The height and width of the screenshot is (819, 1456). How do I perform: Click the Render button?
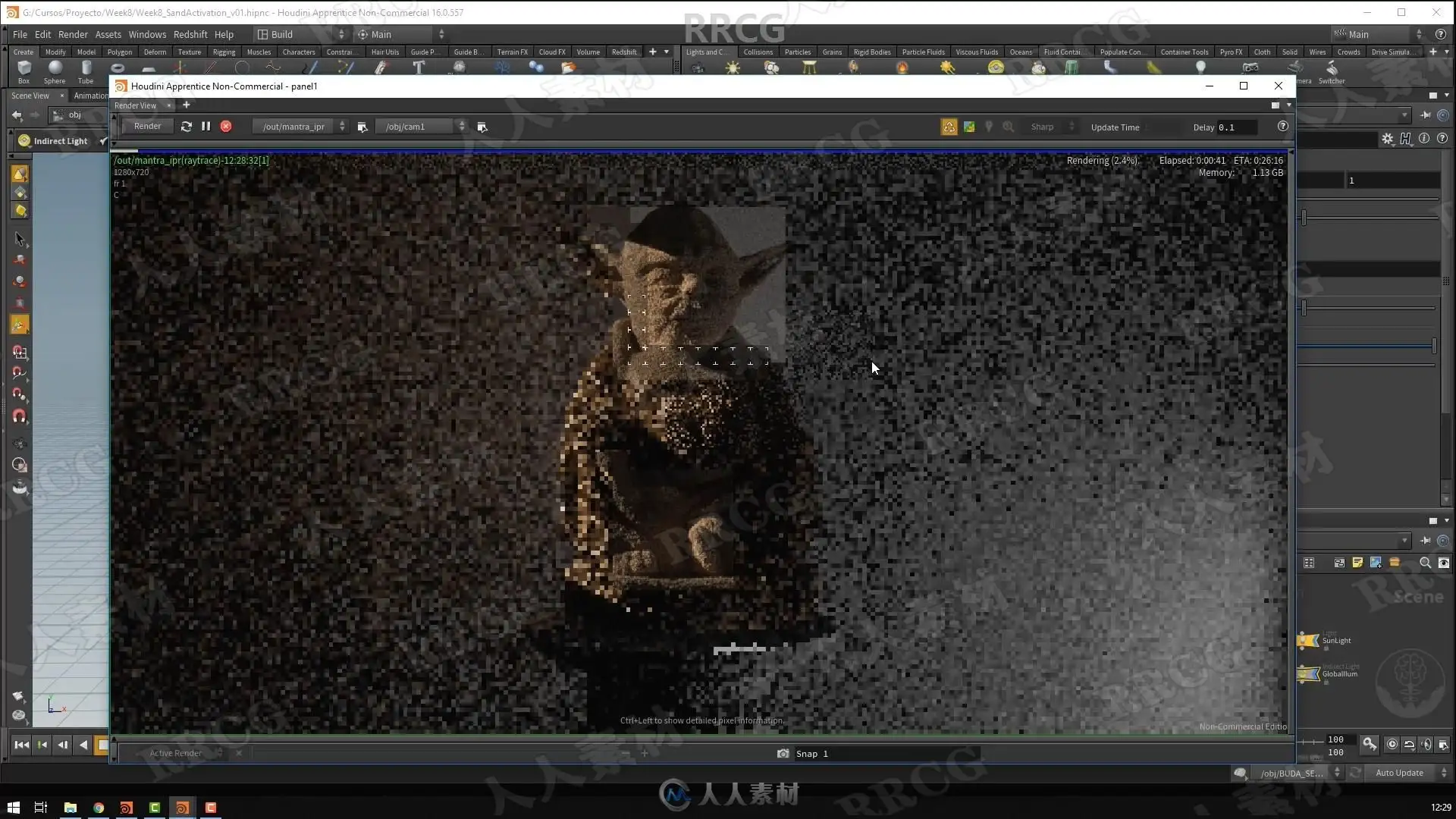[x=147, y=127]
